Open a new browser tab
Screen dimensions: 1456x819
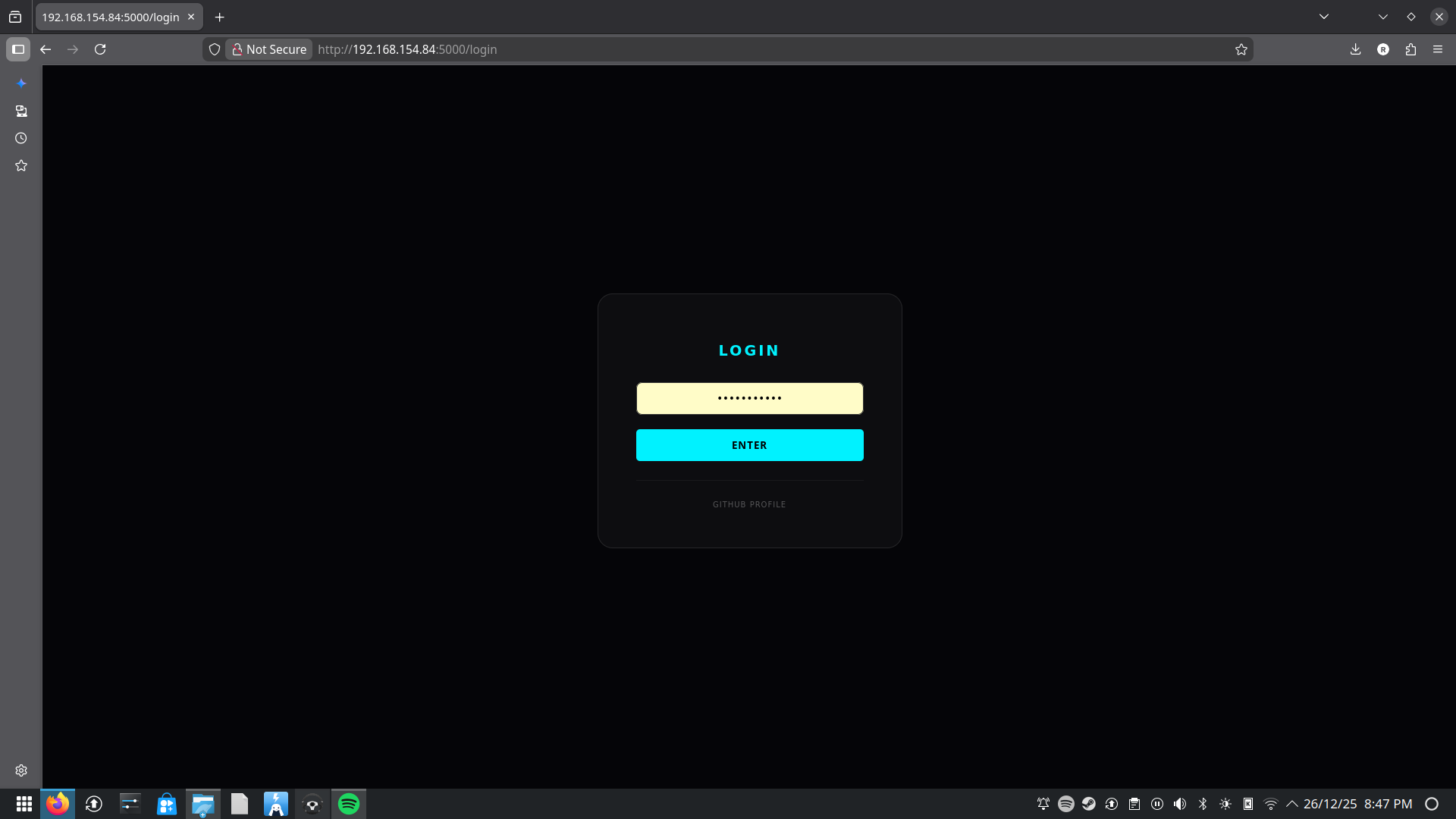point(220,17)
